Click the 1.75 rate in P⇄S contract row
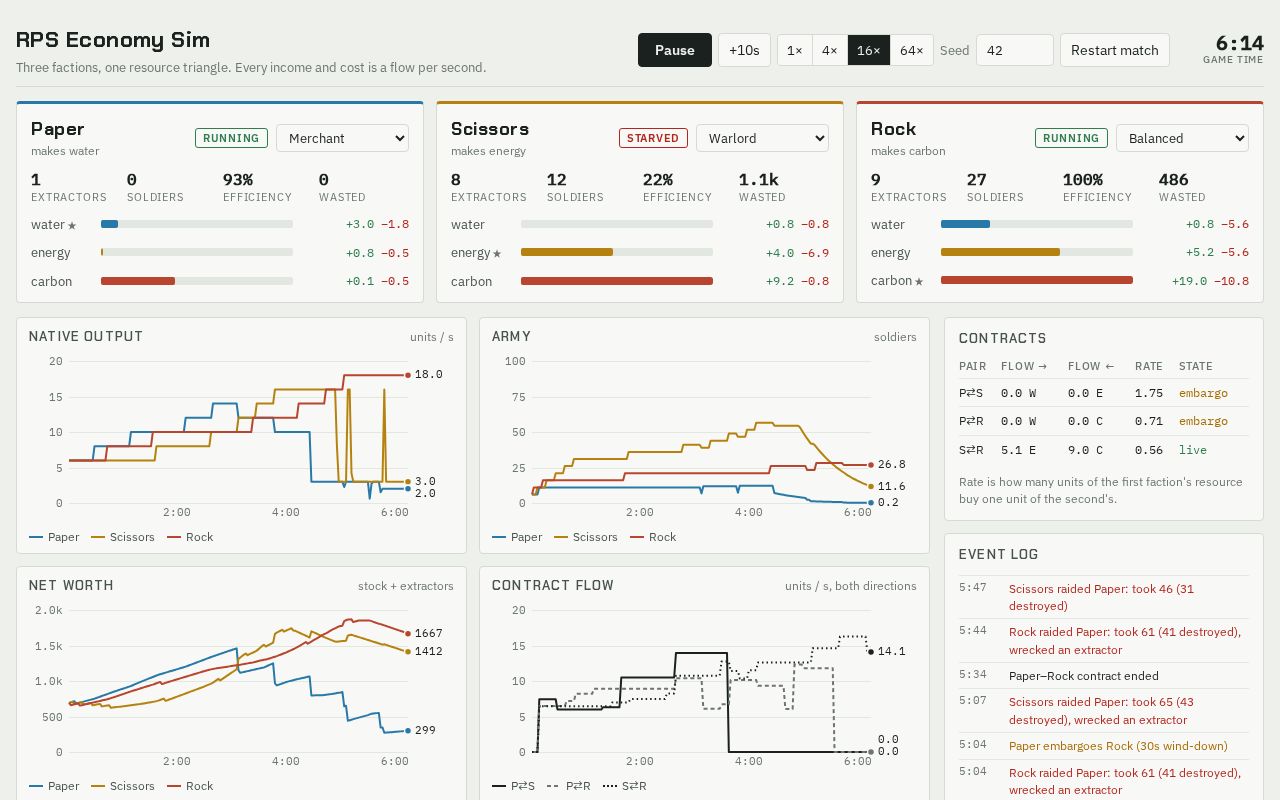 pos(1149,393)
